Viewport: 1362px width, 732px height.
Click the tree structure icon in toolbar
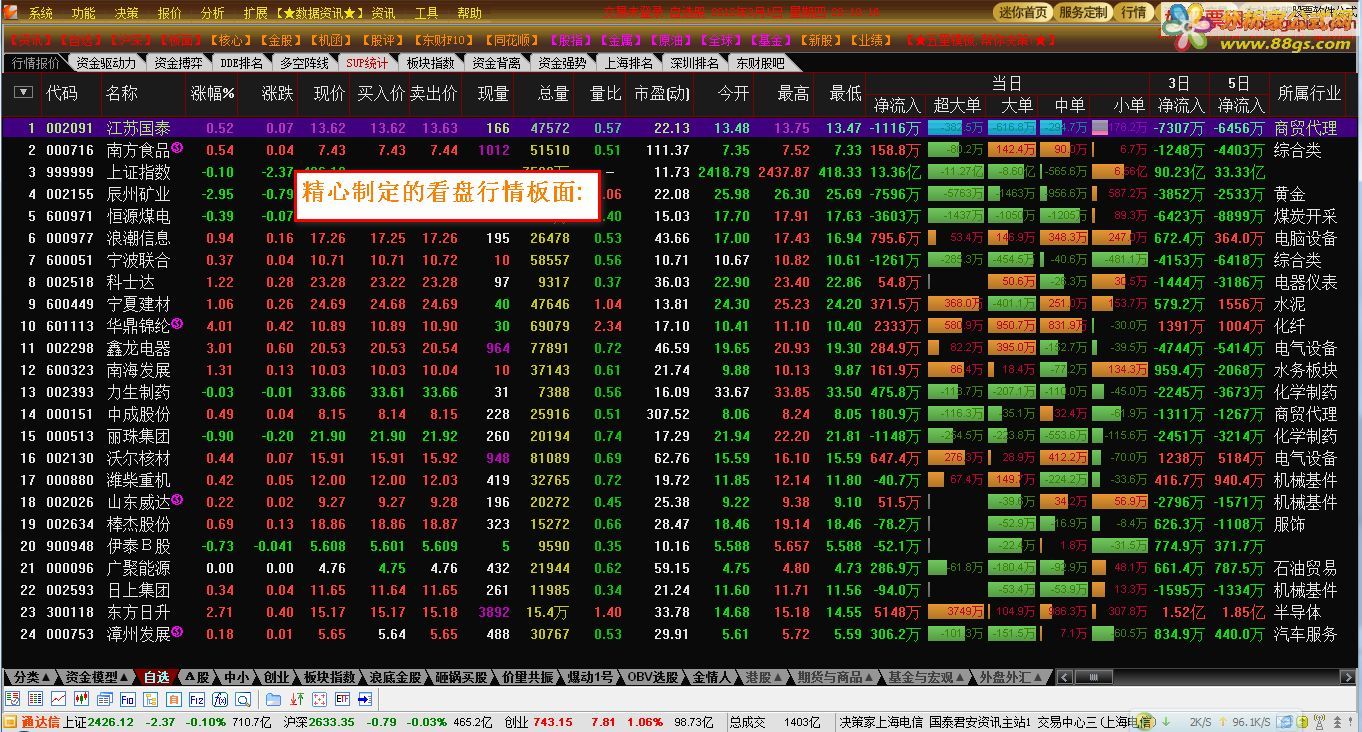(150, 699)
